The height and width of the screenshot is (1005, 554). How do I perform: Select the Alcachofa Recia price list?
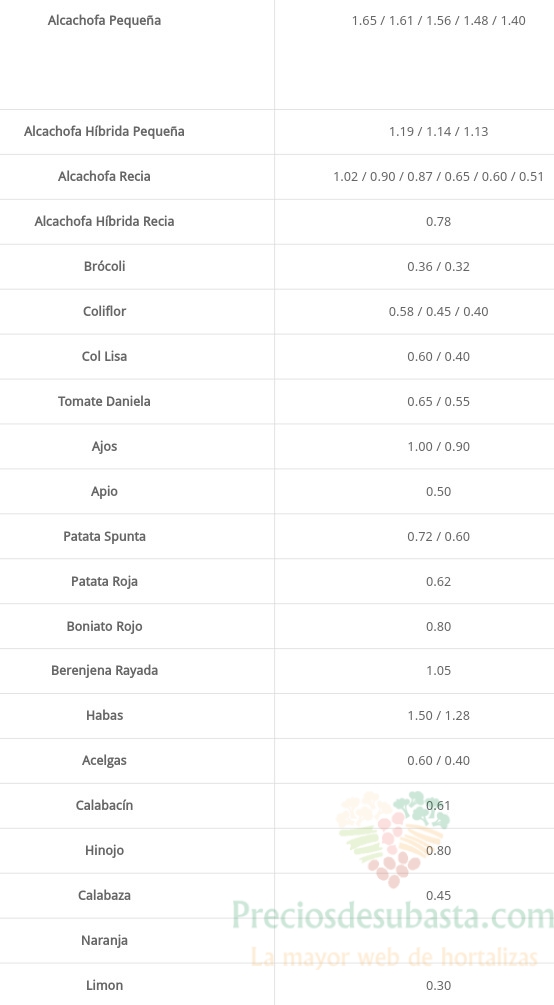pyautogui.click(x=439, y=176)
